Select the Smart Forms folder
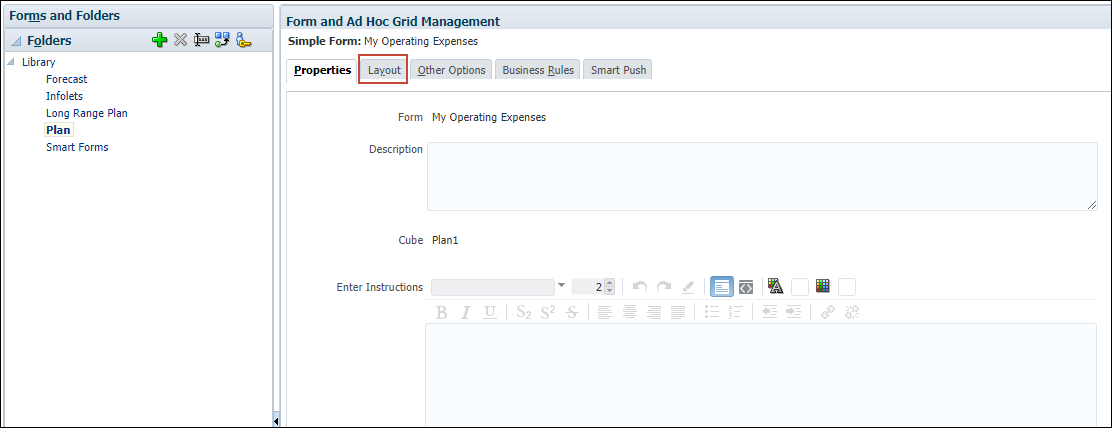This screenshot has width=1112, height=428. 77,147
